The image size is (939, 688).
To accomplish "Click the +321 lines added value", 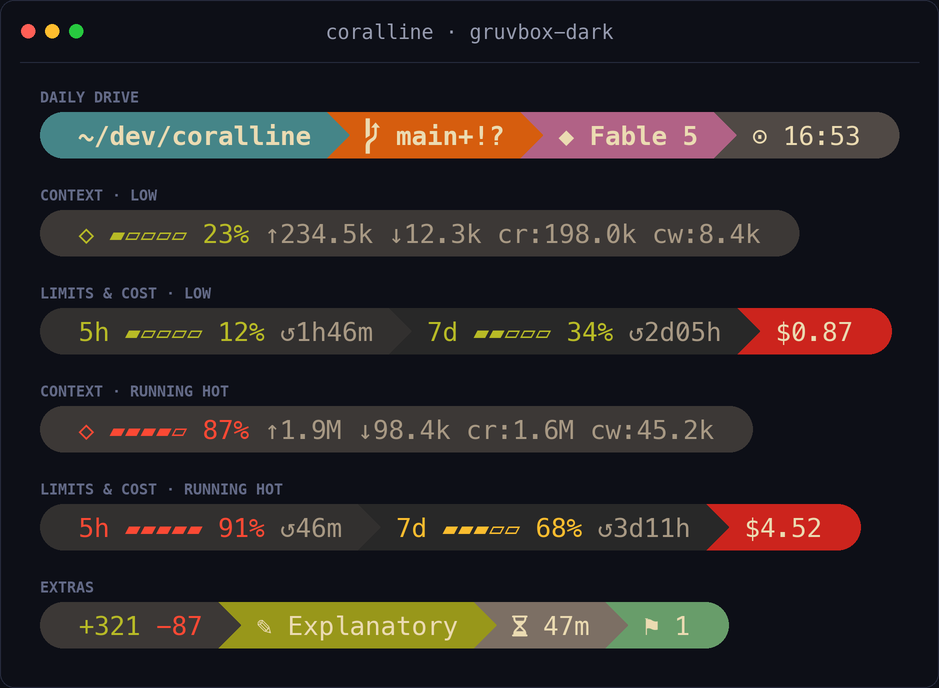I will click(x=109, y=626).
